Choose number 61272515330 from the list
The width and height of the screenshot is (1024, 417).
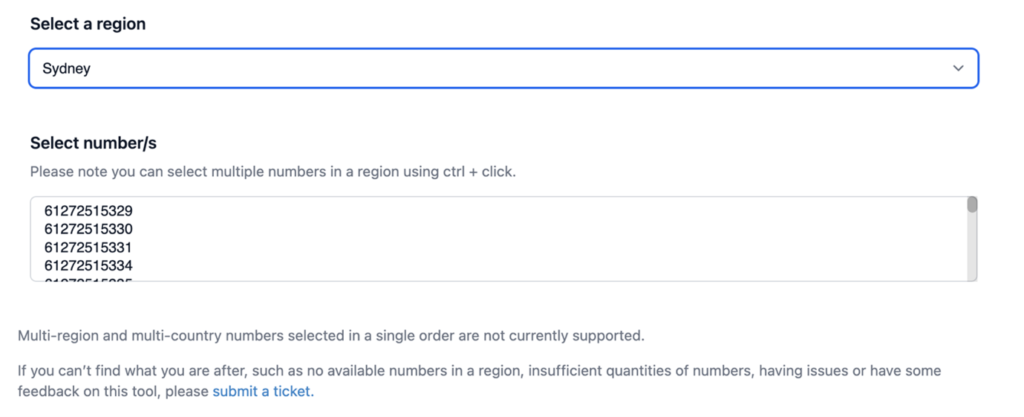88,229
